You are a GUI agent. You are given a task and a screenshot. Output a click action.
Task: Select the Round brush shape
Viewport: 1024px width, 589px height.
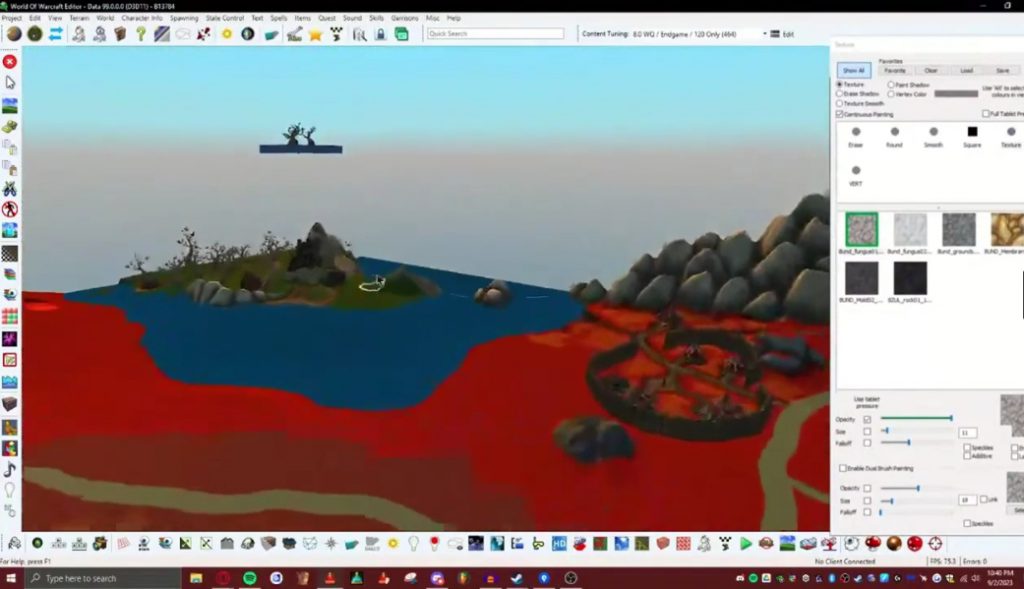tap(894, 136)
